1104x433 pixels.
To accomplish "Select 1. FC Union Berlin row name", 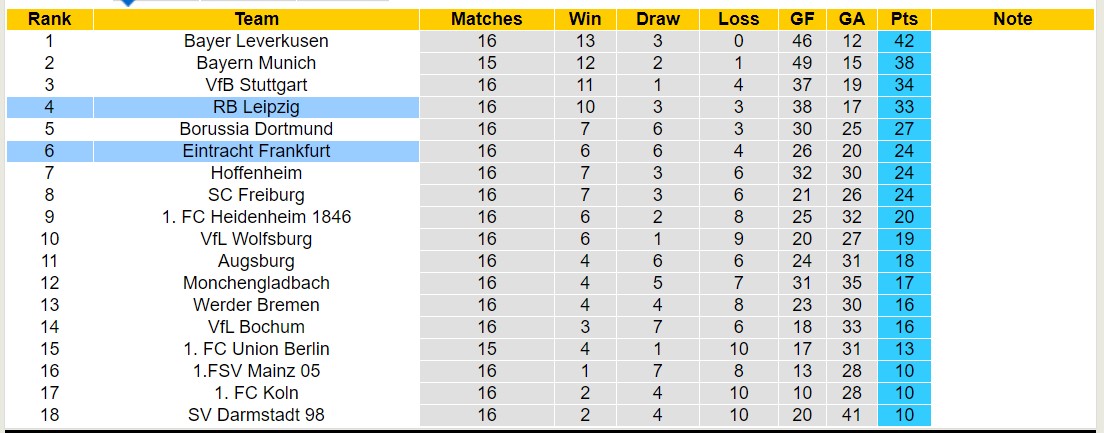I will 256,349.
